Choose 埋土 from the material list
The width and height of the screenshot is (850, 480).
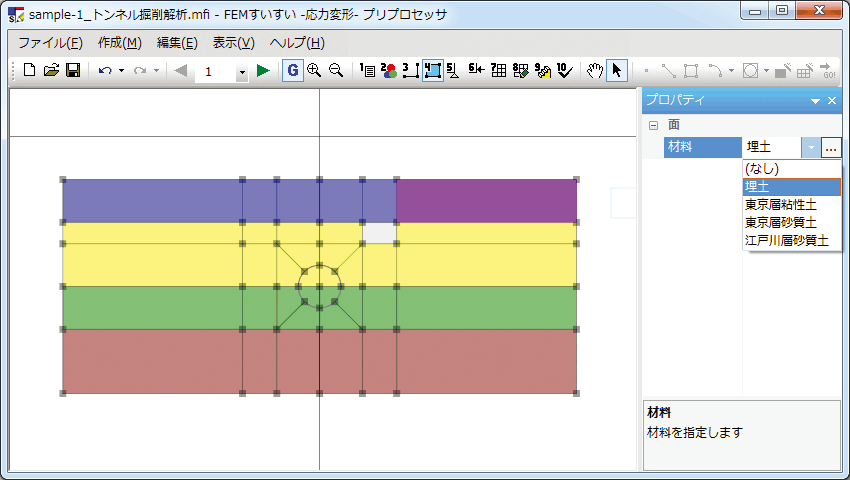pyautogui.click(x=791, y=187)
